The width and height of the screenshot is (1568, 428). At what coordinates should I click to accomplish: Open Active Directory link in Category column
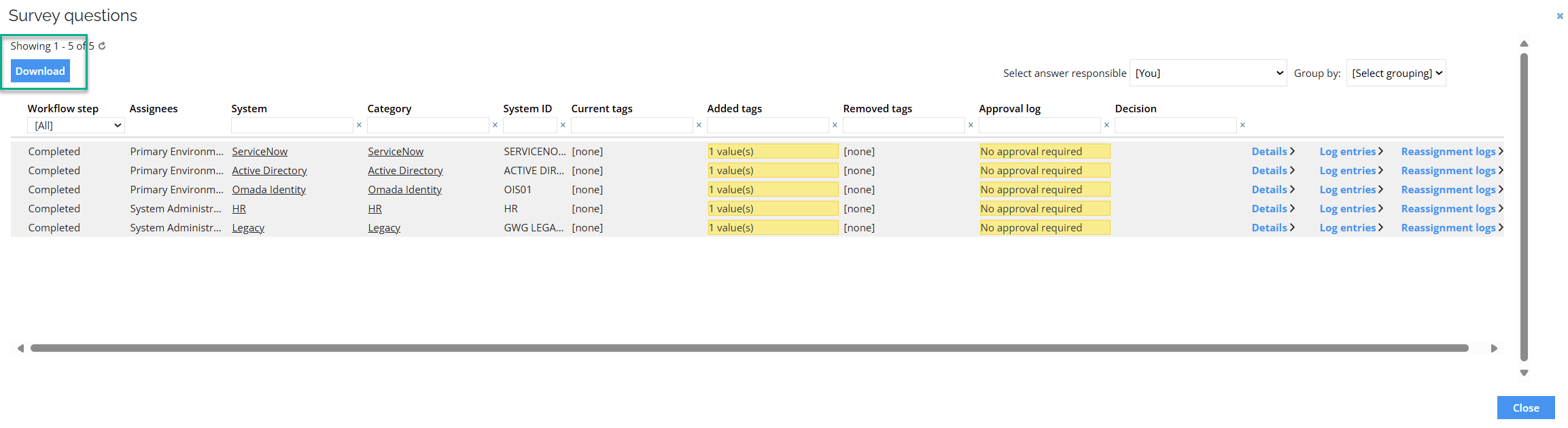[405, 170]
